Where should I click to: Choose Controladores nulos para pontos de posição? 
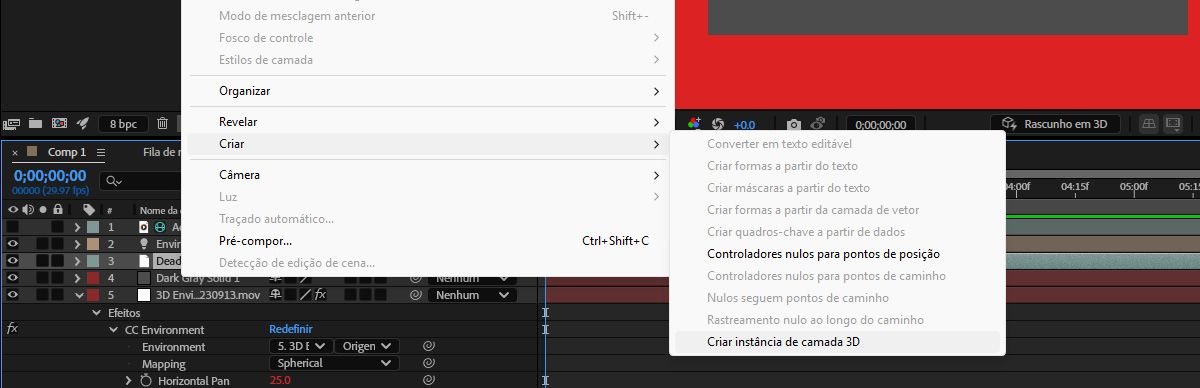(837, 254)
